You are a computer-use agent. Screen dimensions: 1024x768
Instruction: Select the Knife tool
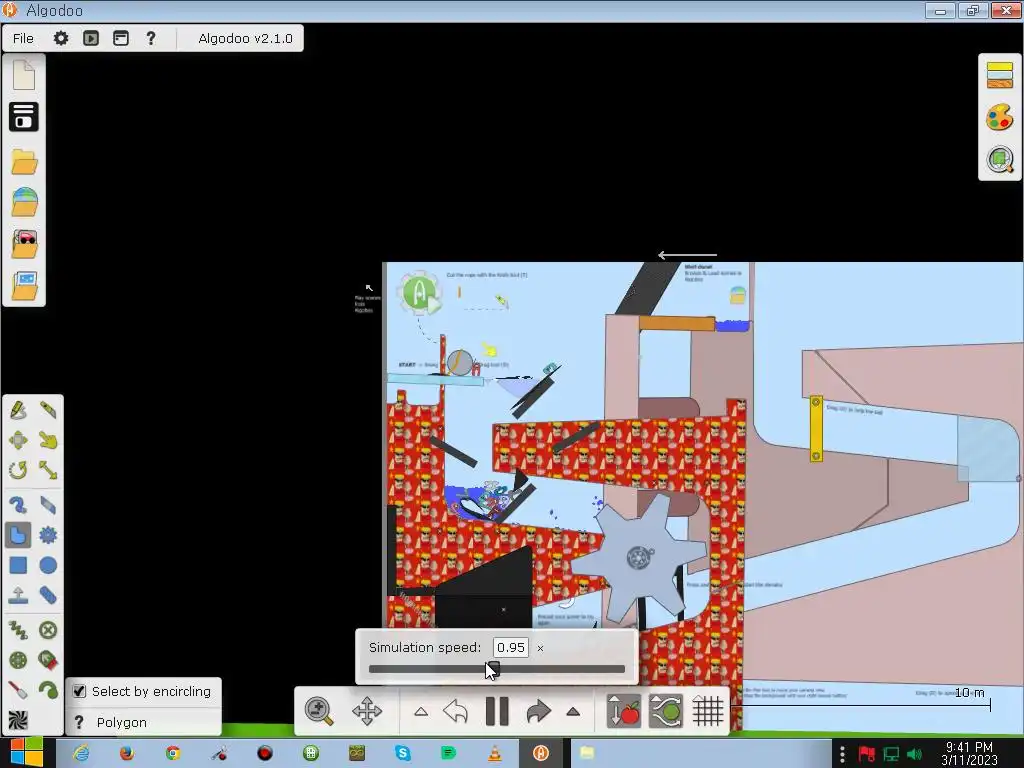(x=48, y=410)
